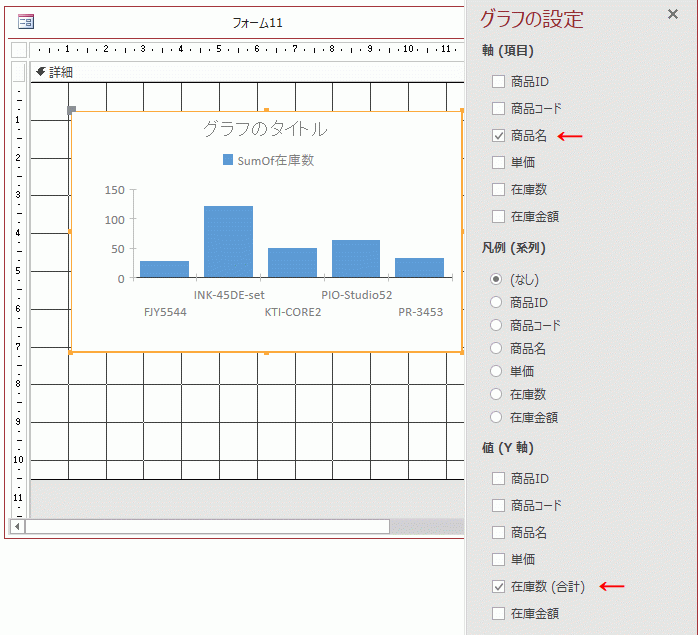Image resolution: width=698 pixels, height=635 pixels.
Task: Click the 値 (Y 軸) section heading
Action: point(507,448)
